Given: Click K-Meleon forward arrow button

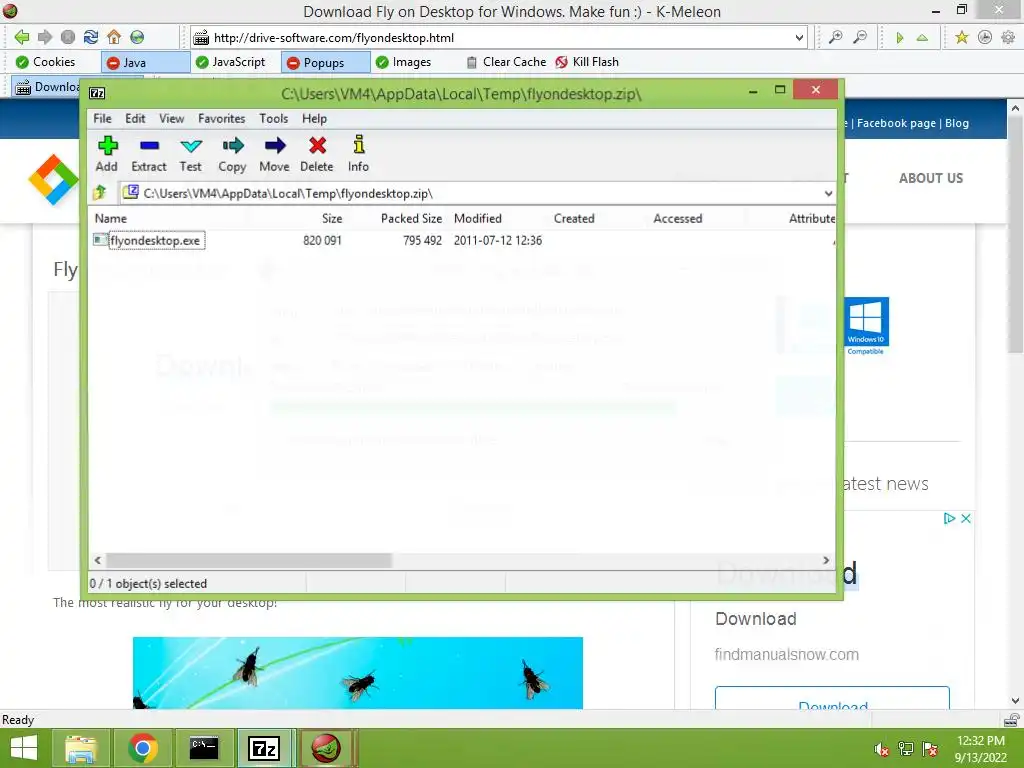Looking at the screenshot, I should 44,37.
